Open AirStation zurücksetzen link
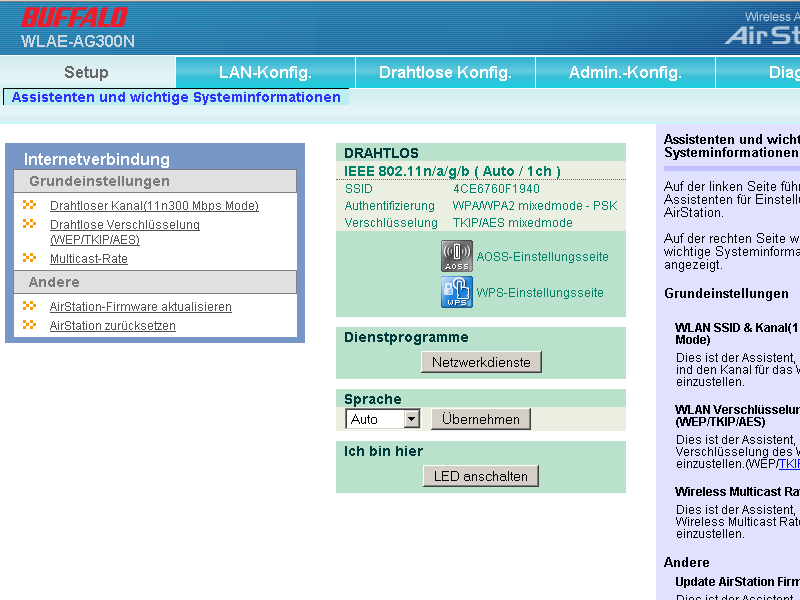 (113, 326)
